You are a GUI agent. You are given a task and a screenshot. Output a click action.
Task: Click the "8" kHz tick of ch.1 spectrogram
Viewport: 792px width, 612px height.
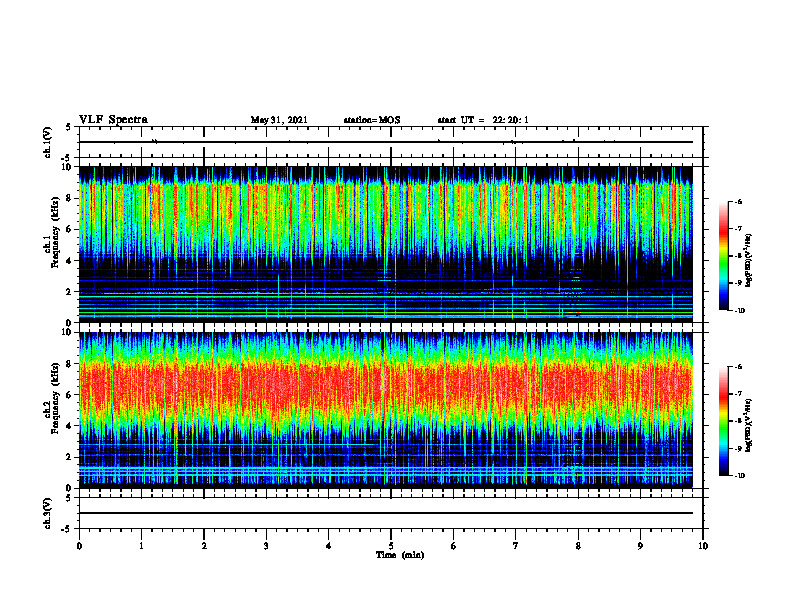pyautogui.click(x=70, y=198)
